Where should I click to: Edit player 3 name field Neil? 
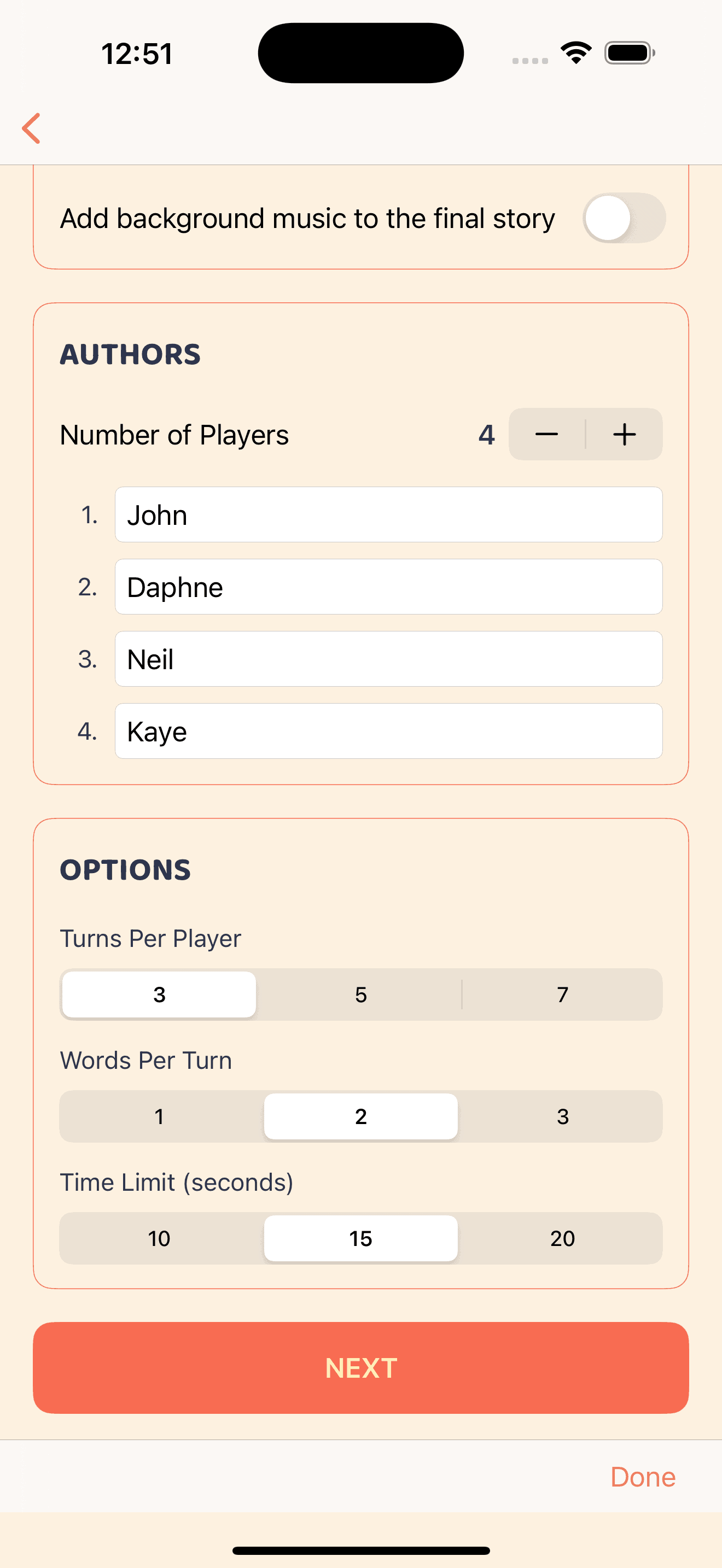point(388,659)
